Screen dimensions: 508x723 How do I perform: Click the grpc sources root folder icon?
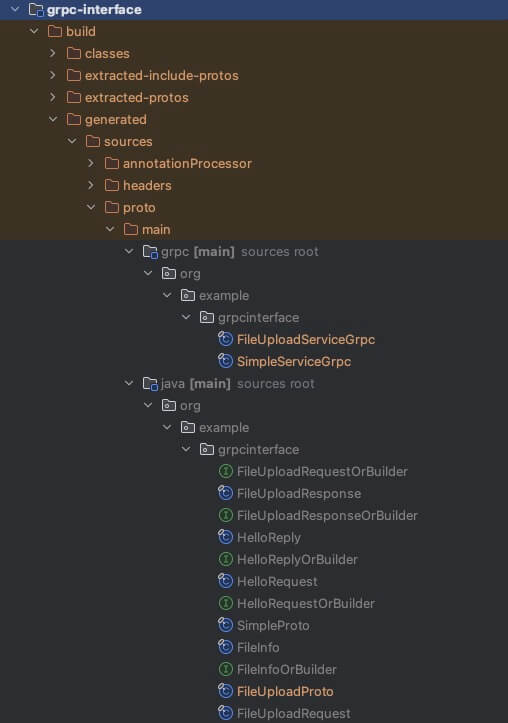click(x=150, y=251)
